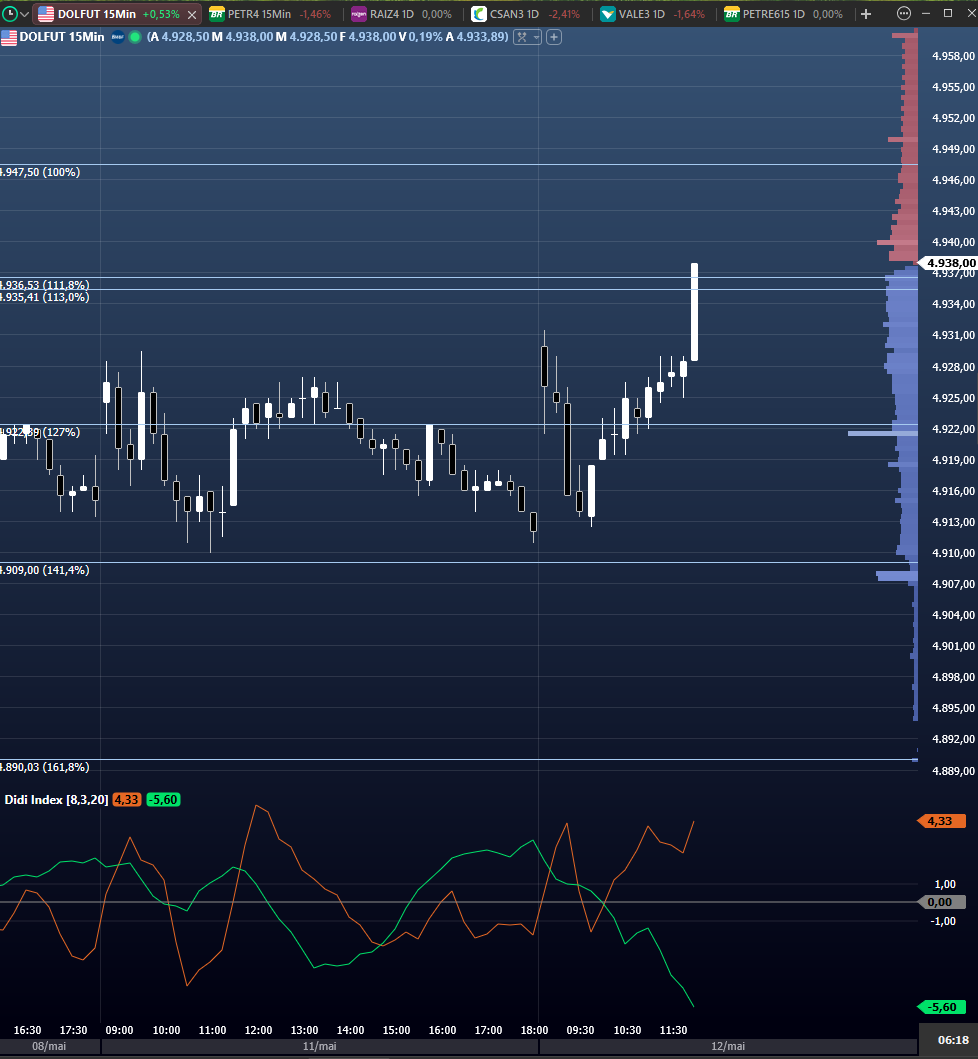
Task: Click the 4.922,00 price axis label
Action: click(x=954, y=429)
